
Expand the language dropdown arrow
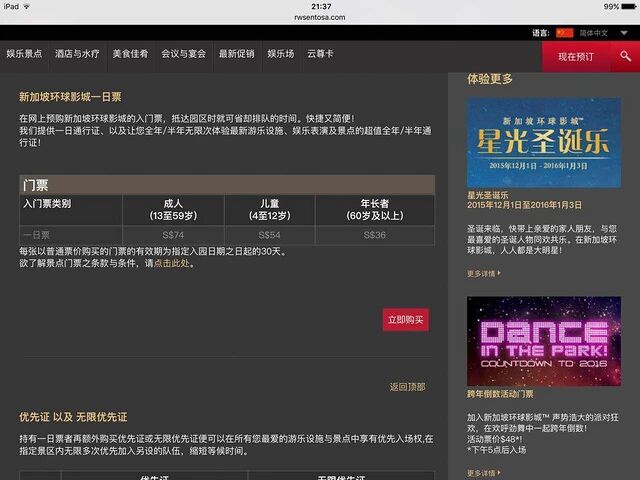(624, 33)
